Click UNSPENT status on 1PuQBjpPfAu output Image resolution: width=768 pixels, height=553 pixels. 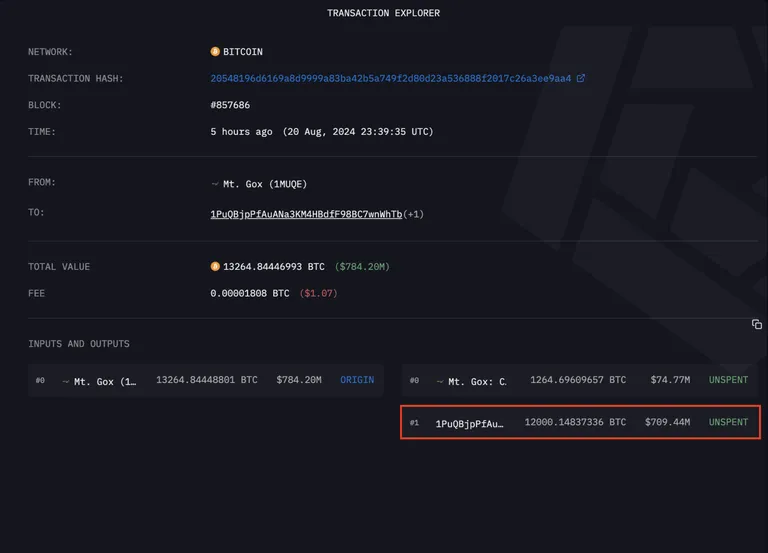[728, 422]
